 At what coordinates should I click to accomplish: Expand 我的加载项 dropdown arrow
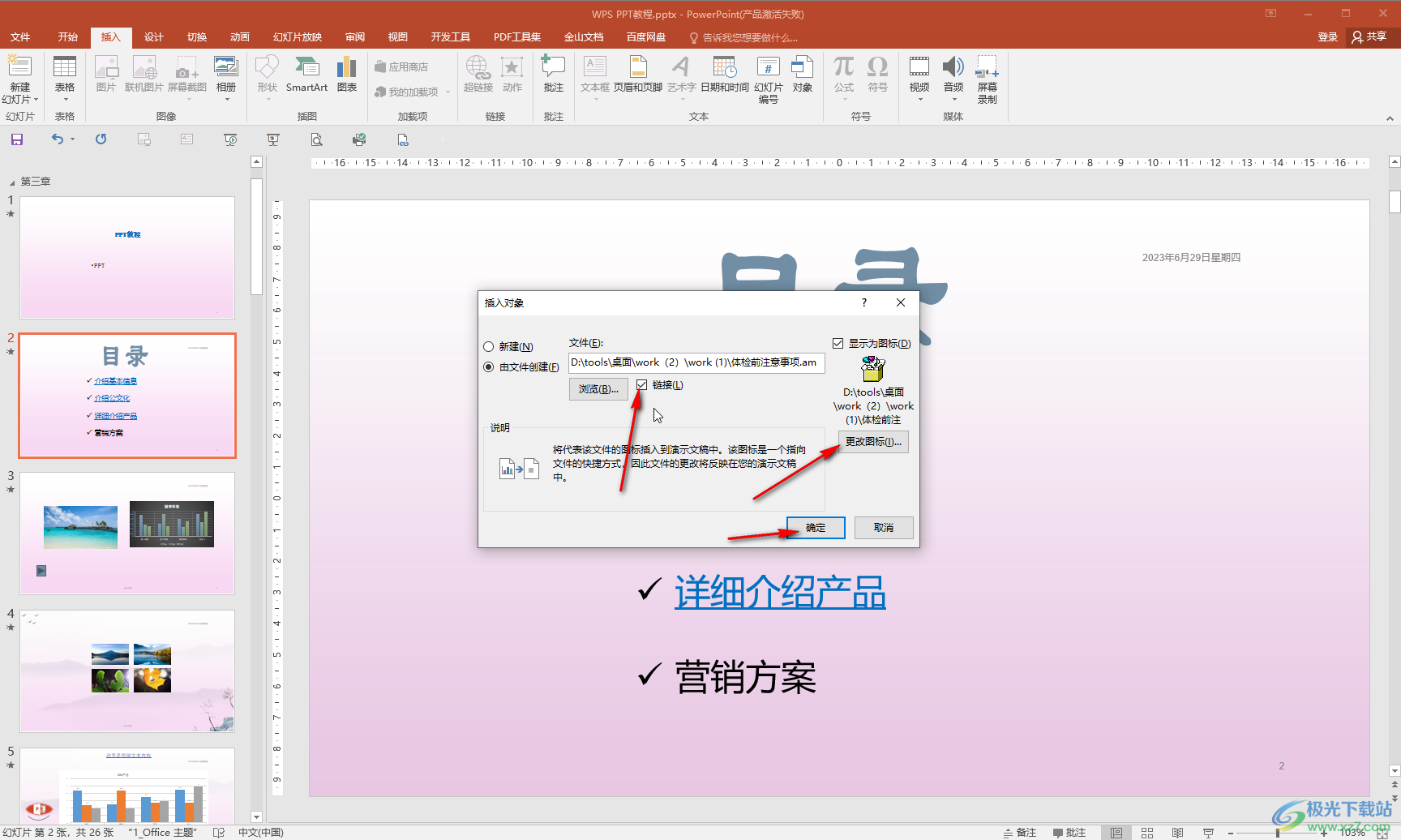pyautogui.click(x=448, y=92)
